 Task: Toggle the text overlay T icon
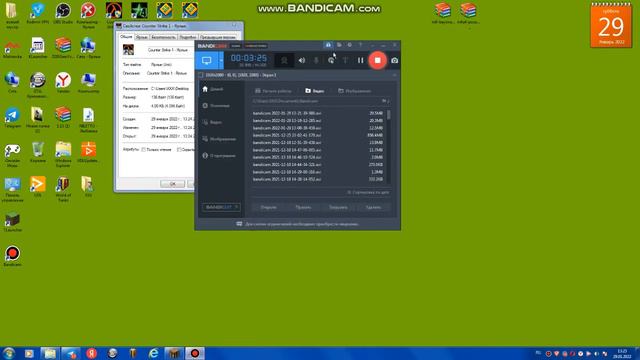click(x=345, y=60)
